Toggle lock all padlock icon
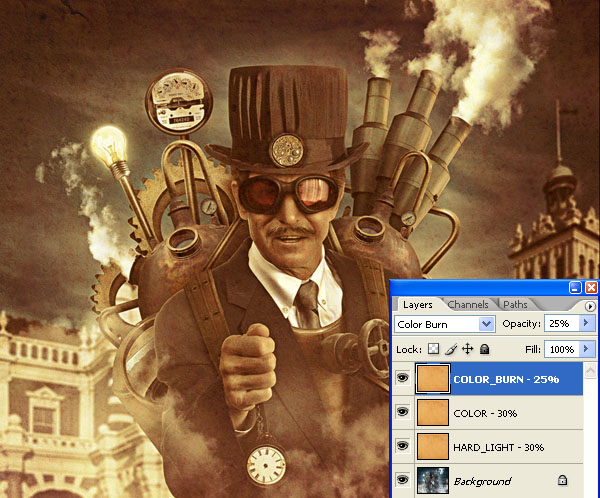The width and height of the screenshot is (600, 498). 484,349
